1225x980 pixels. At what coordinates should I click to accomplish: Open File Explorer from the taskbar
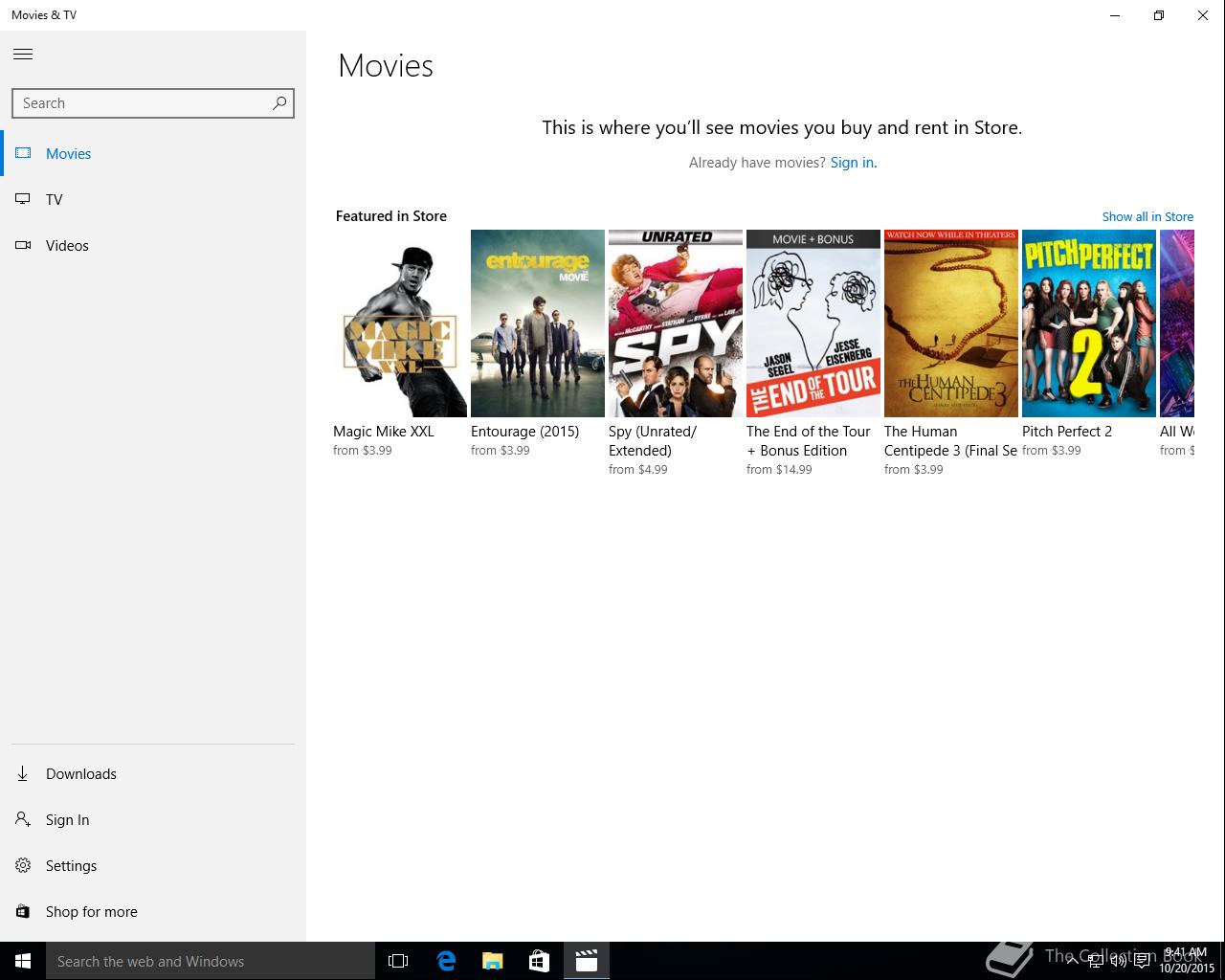(x=493, y=961)
